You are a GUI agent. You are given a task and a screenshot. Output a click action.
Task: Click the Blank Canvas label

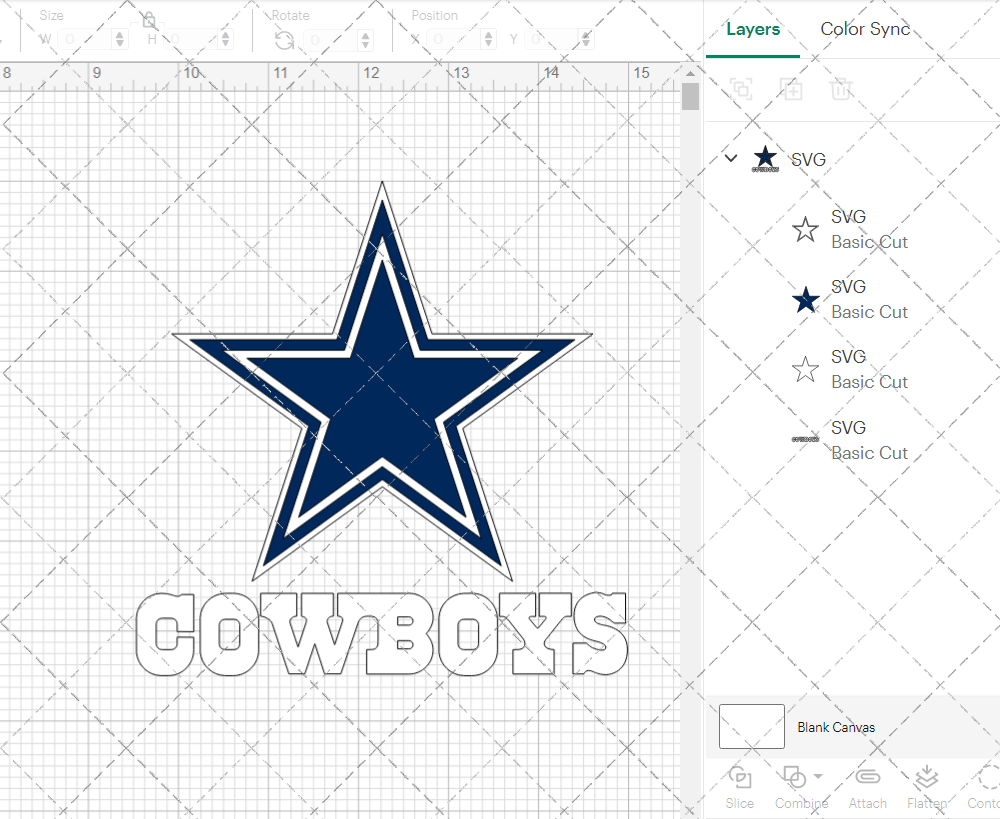835,727
